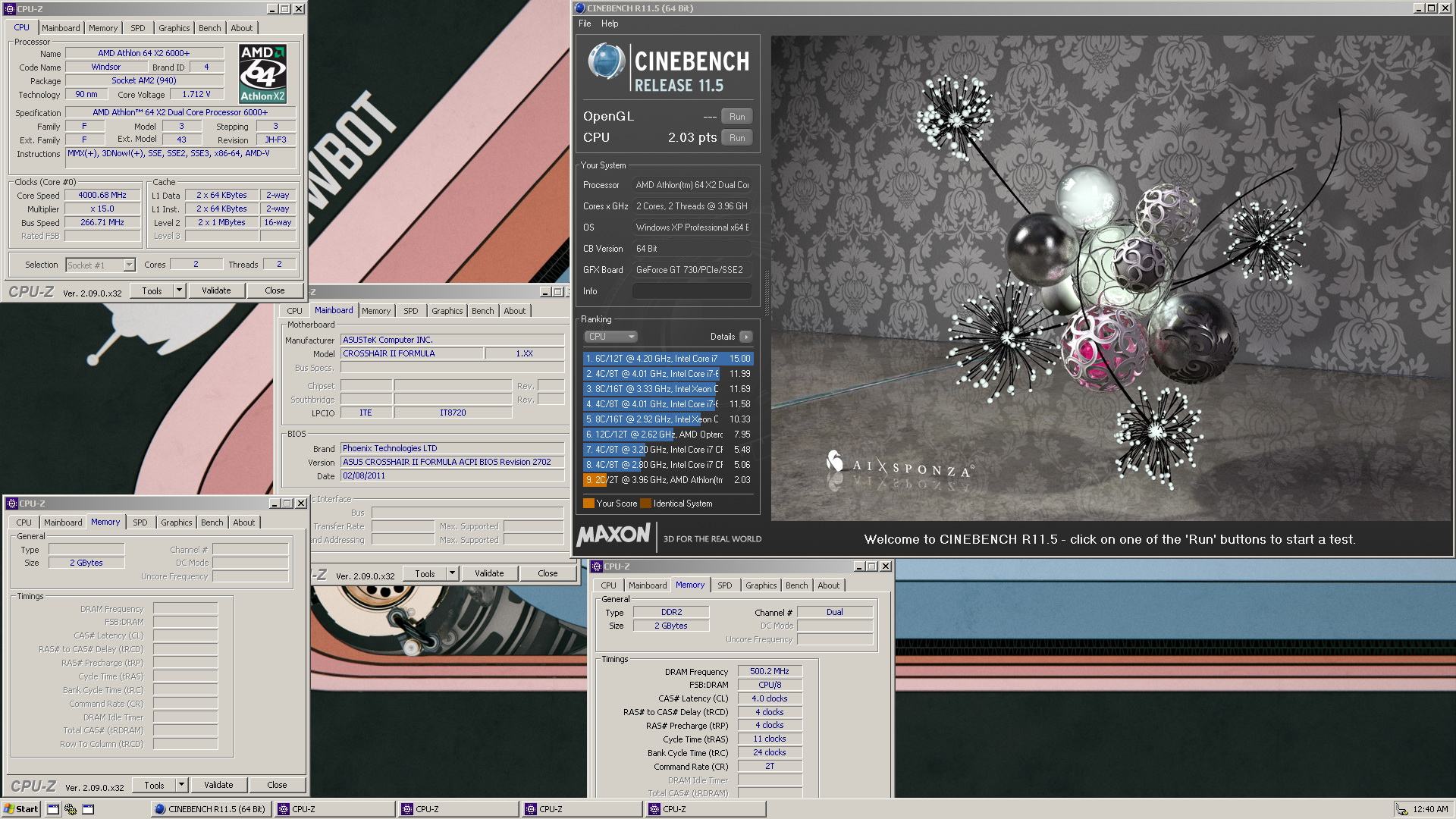Click the orange Your Score legend swatch
Screen dimensions: 1456x819
588,504
